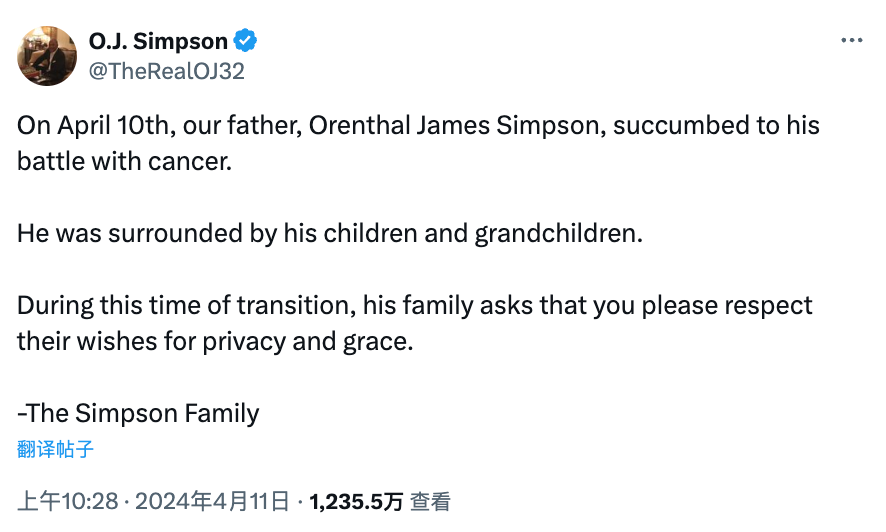Click the word 'grandchildren' in the post

(x=558, y=234)
